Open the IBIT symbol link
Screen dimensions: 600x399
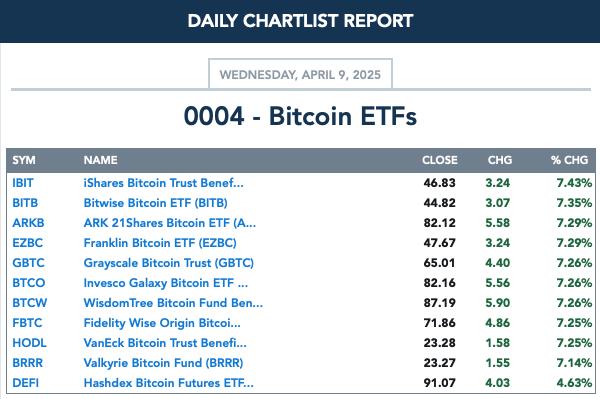tap(23, 183)
